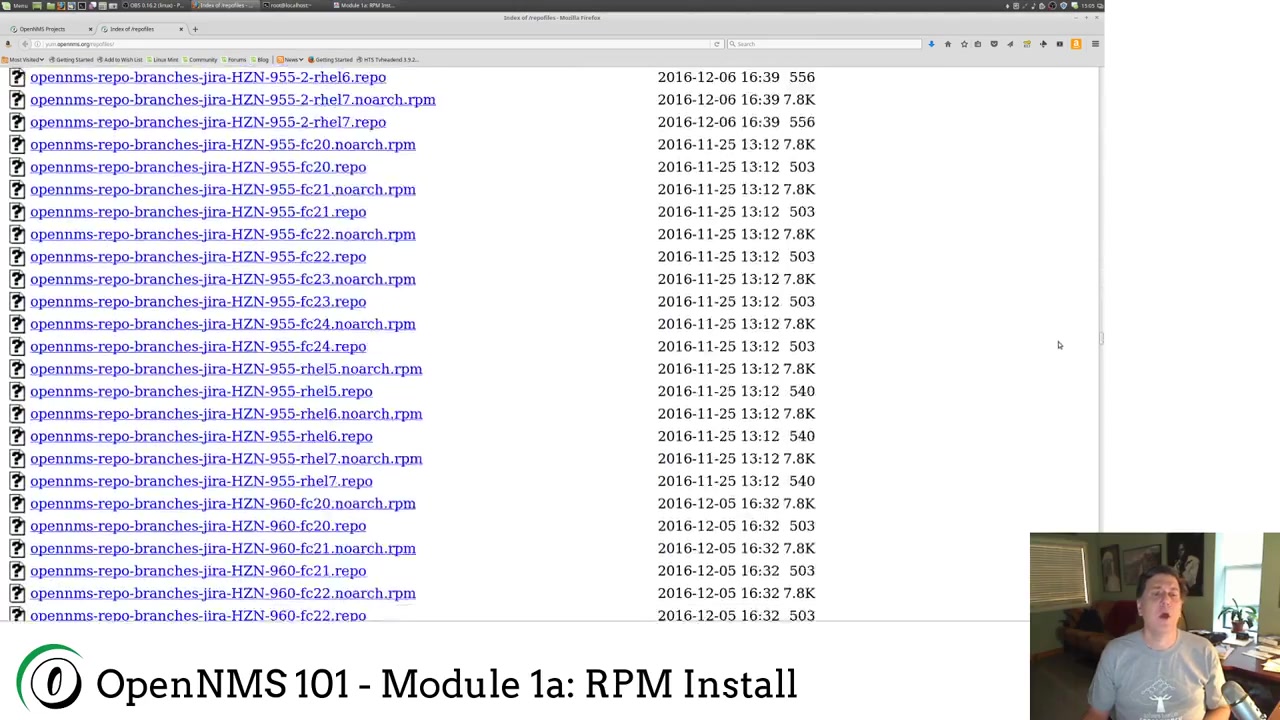
Task: Open HTS Tvheadend bookmark
Action: point(388,60)
